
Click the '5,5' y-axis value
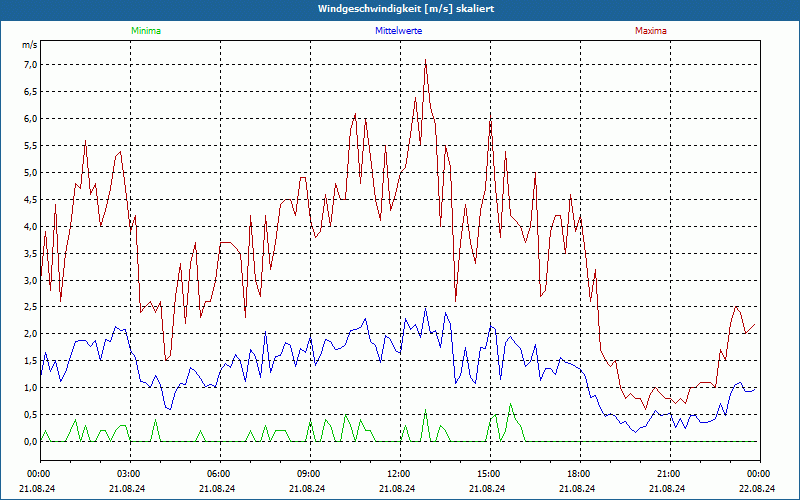pyautogui.click(x=31, y=145)
